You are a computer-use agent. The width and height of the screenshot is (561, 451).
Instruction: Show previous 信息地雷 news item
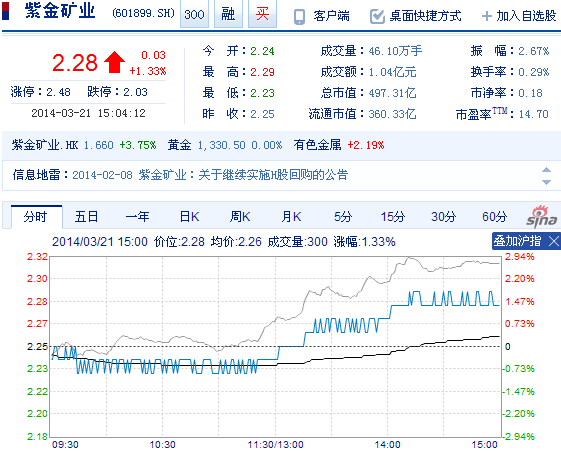coord(546,170)
